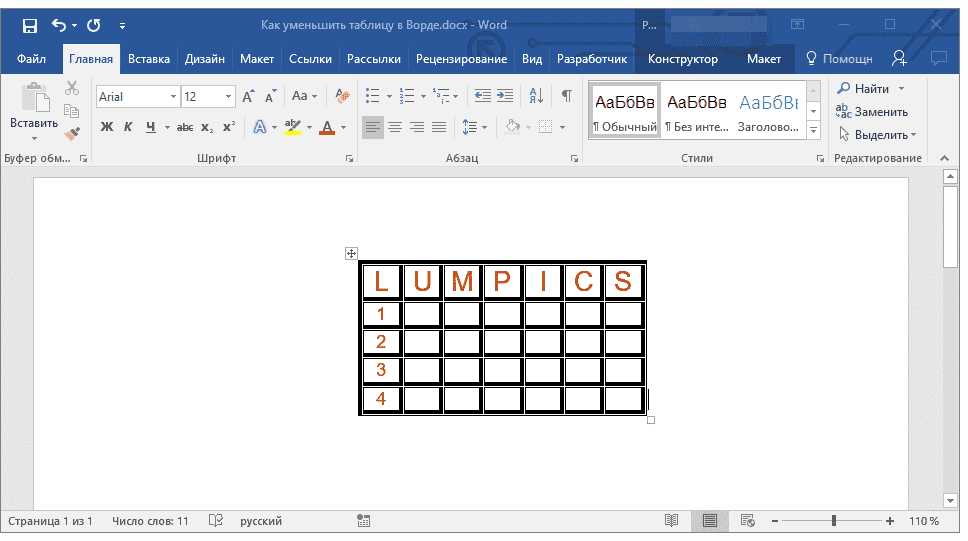
Task: Align text to the right
Action: coord(417,127)
